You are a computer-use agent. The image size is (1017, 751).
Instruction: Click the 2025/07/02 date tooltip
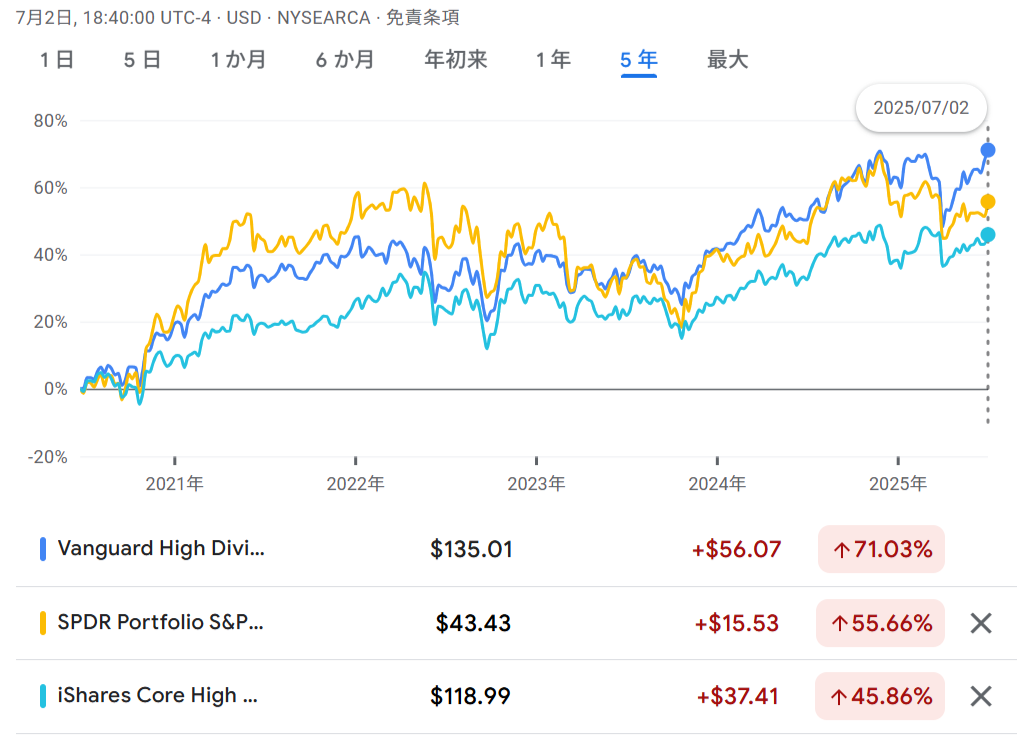[x=921, y=108]
